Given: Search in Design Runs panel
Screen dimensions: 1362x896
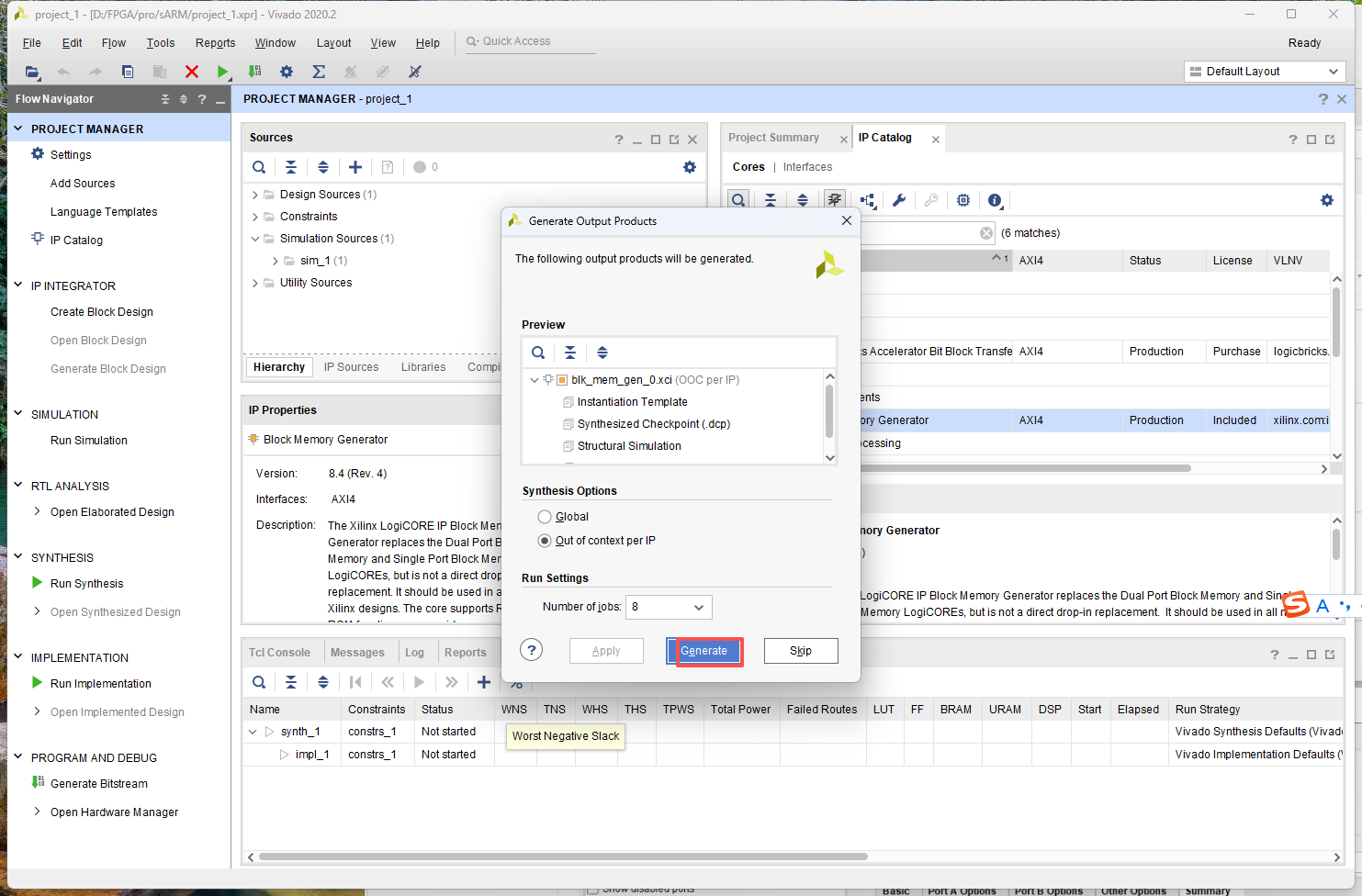Looking at the screenshot, I should [259, 682].
